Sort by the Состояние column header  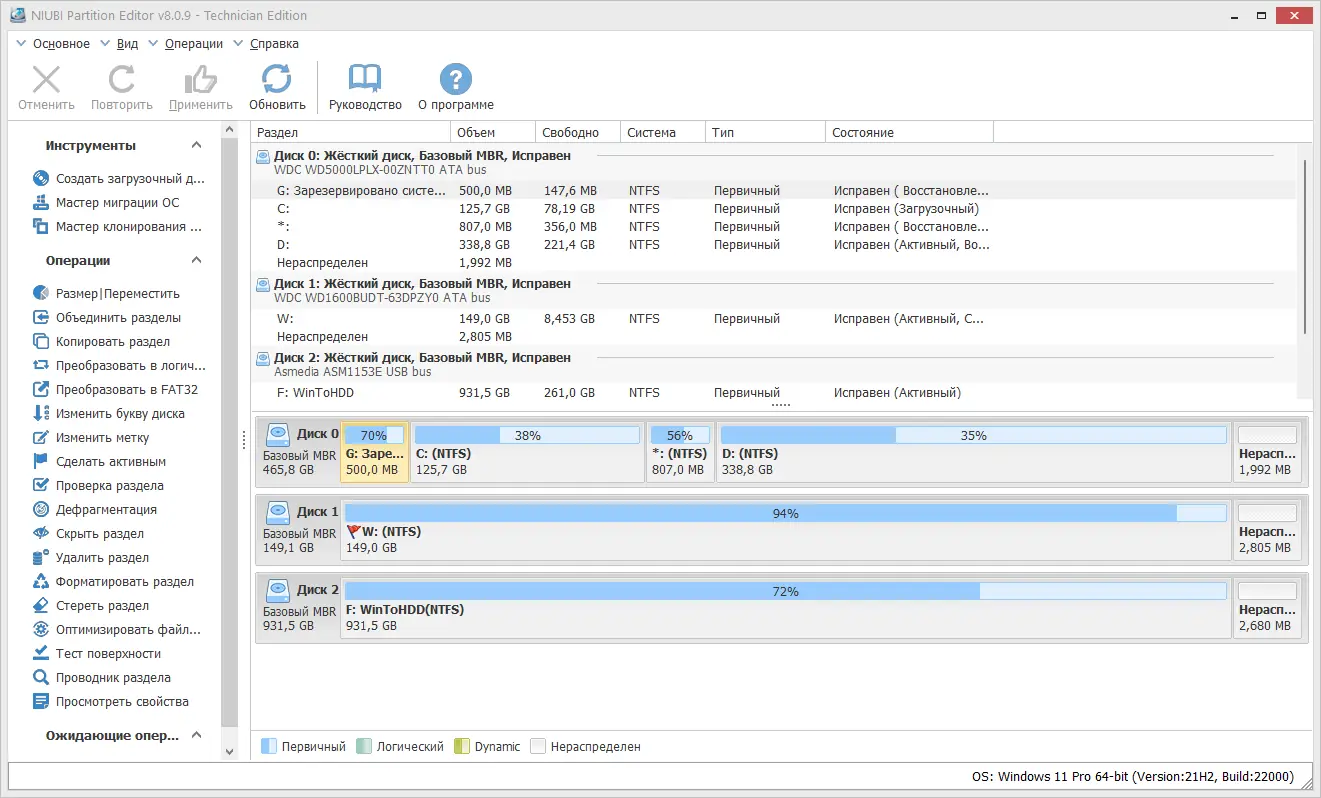pos(910,133)
